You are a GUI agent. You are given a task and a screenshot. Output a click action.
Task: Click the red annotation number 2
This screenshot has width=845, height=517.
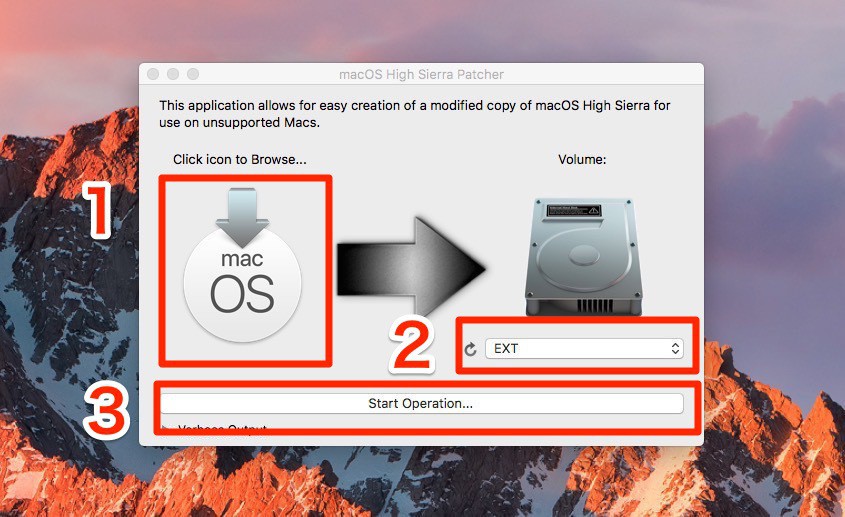pyautogui.click(x=412, y=347)
